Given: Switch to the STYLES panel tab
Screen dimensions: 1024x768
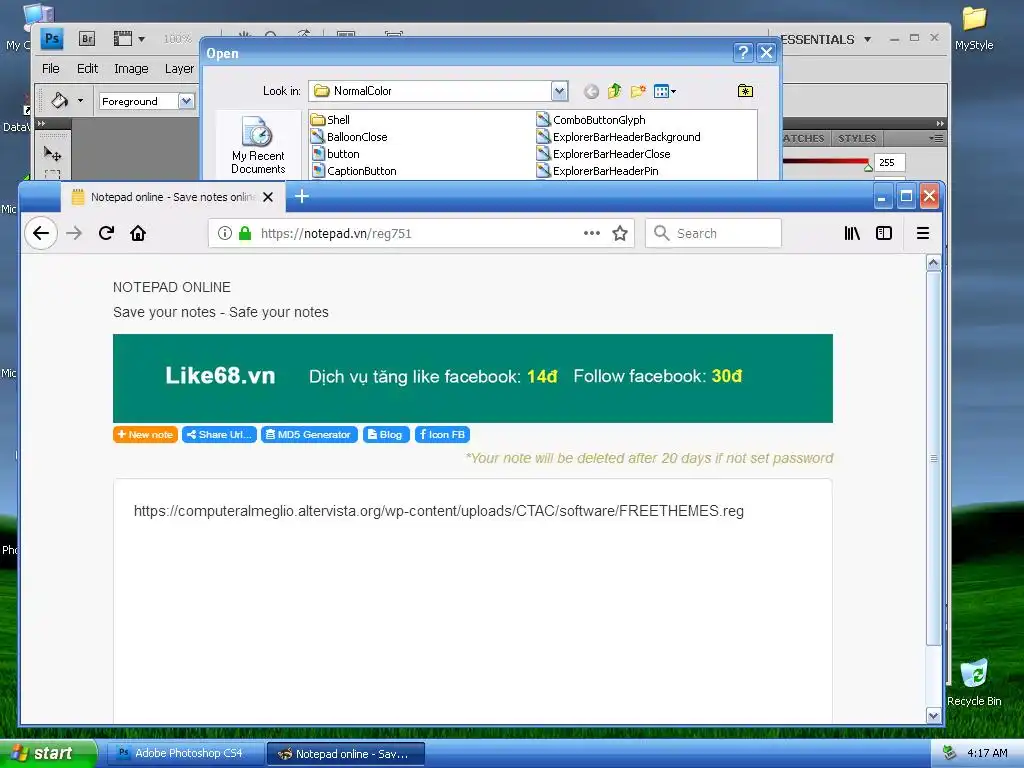Looking at the screenshot, I should [x=857, y=138].
